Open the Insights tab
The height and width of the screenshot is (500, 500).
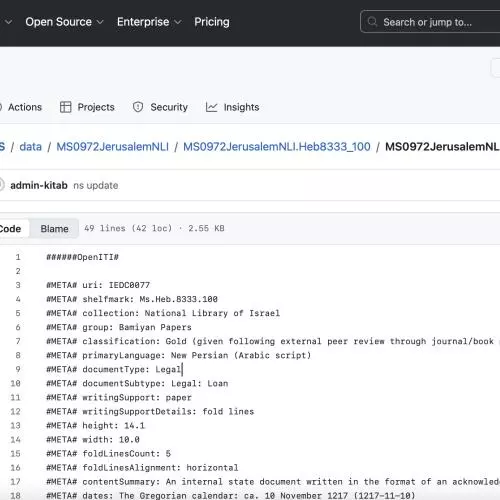pyautogui.click(x=232, y=107)
